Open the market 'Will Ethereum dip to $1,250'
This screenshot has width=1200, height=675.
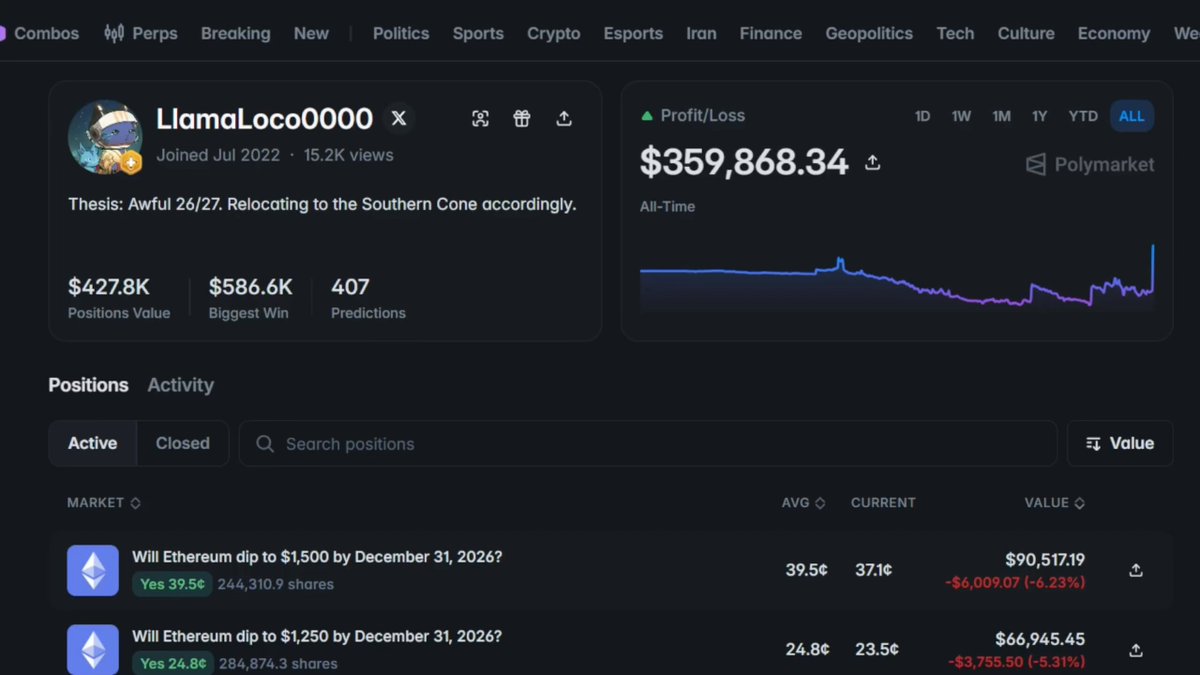(317, 636)
